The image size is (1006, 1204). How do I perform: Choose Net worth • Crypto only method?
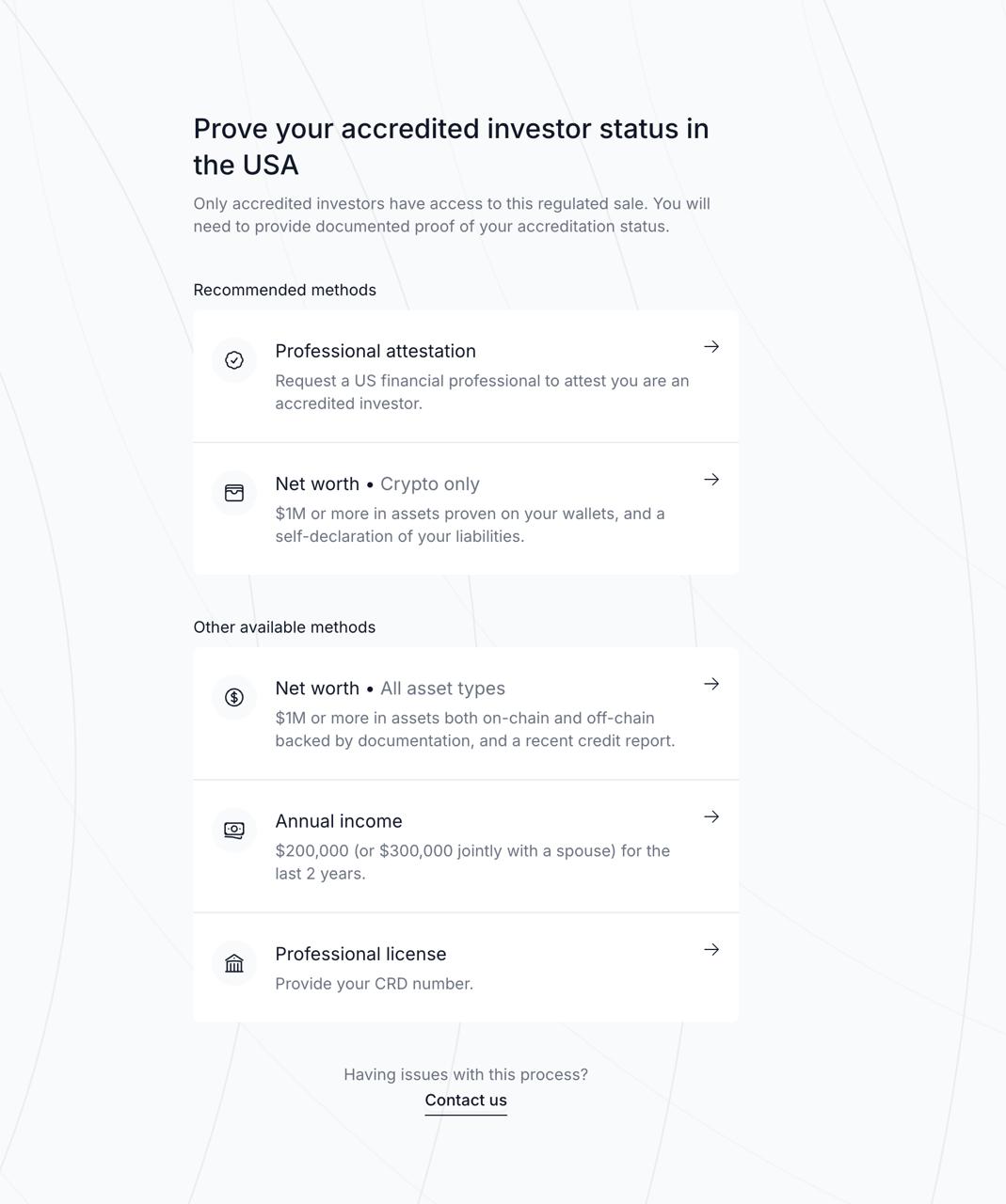pyautogui.click(x=377, y=483)
